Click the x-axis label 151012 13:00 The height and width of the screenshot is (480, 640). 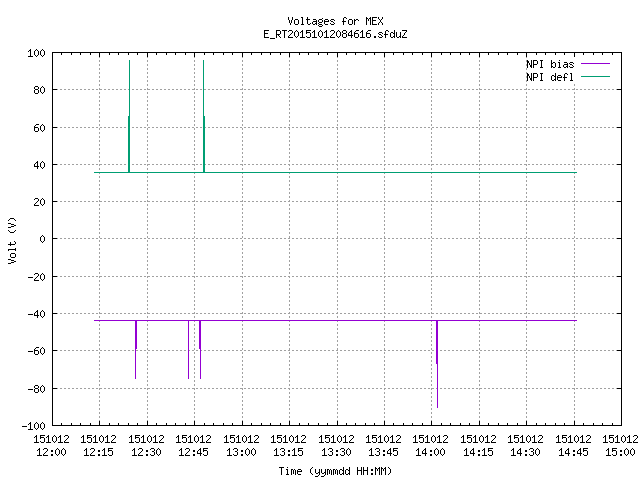[x=241, y=446]
